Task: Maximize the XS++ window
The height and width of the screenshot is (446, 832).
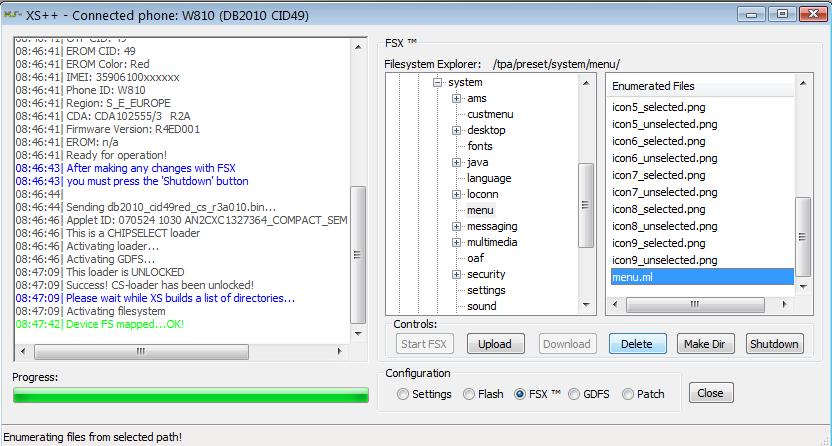Action: 782,14
